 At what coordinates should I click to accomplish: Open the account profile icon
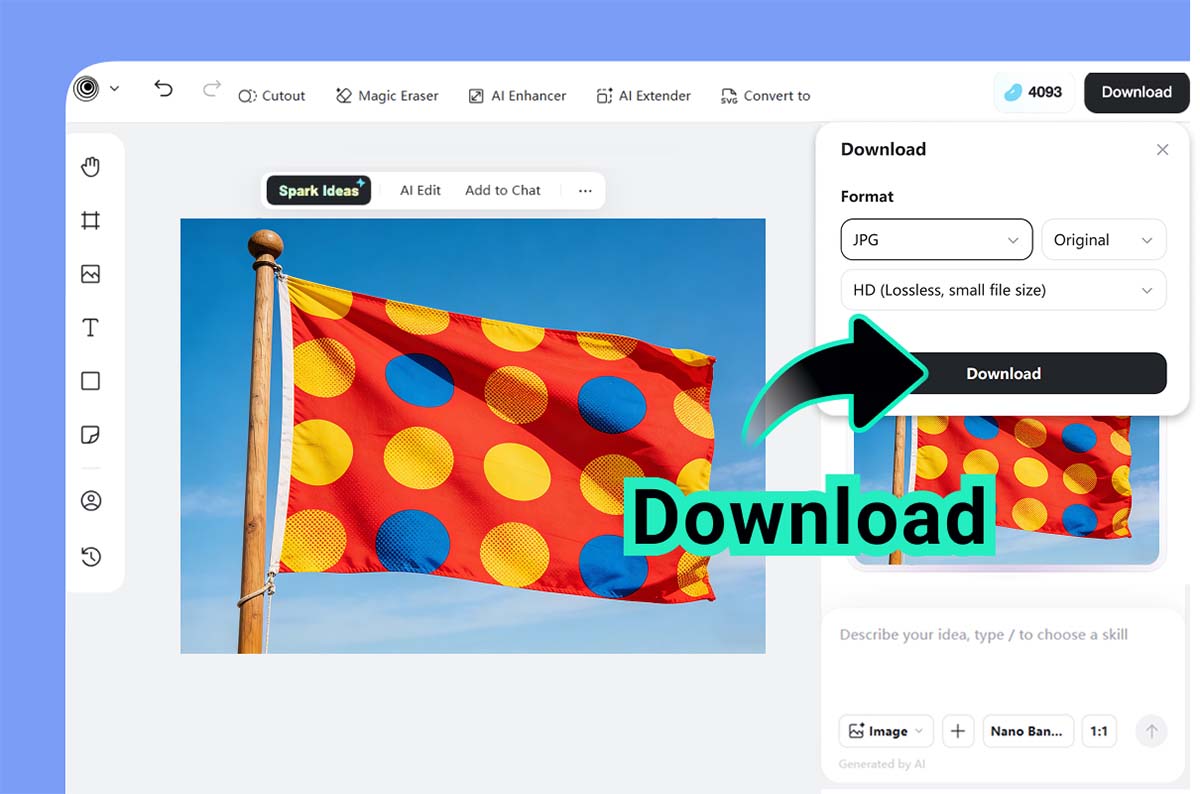pos(92,500)
